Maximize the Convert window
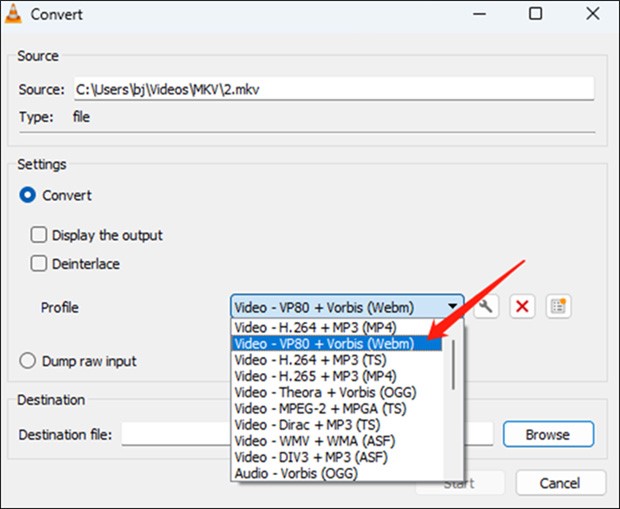 pos(535,14)
